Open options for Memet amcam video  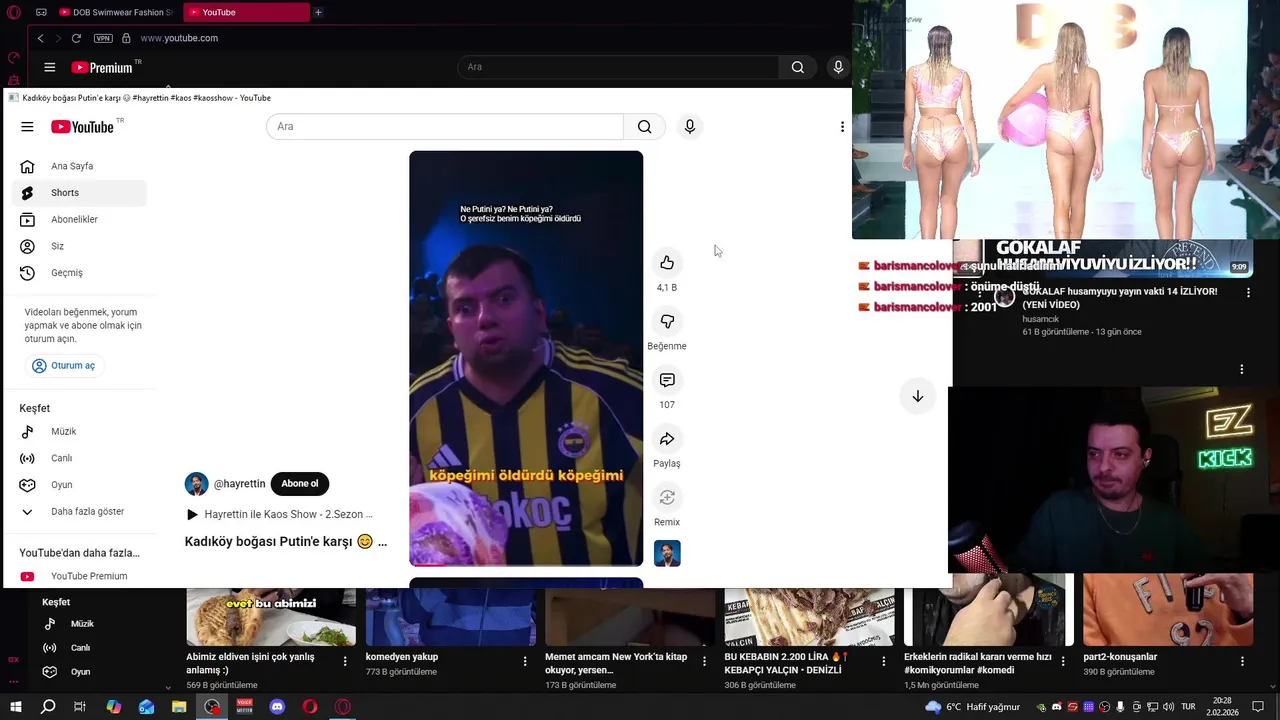704,661
